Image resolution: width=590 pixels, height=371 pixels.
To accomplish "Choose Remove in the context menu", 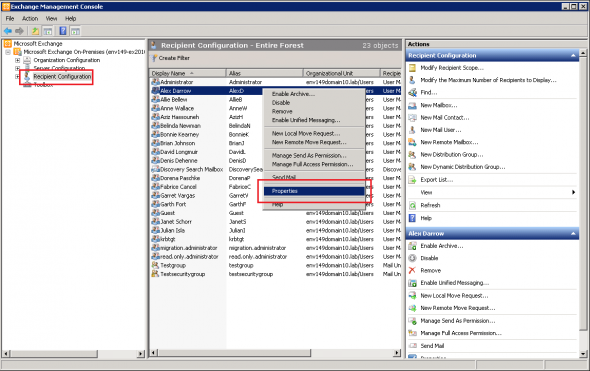I will point(314,111).
